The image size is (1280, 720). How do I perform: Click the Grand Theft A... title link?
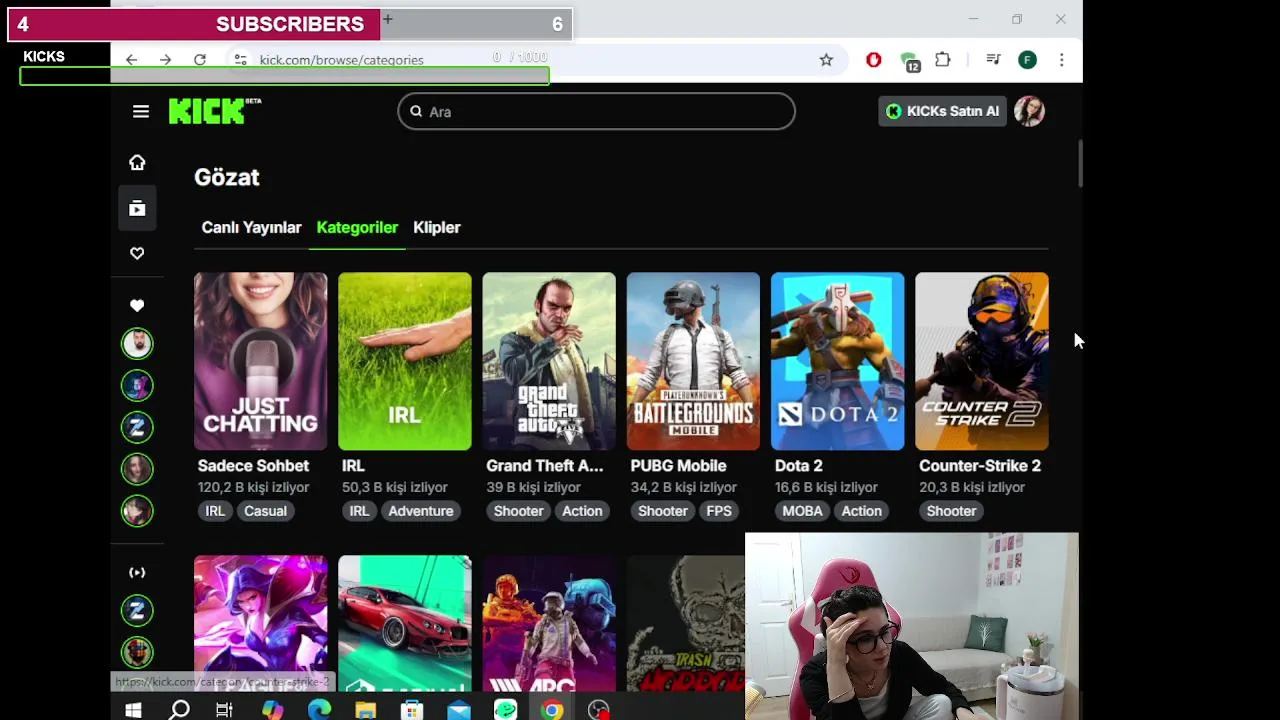(544, 465)
